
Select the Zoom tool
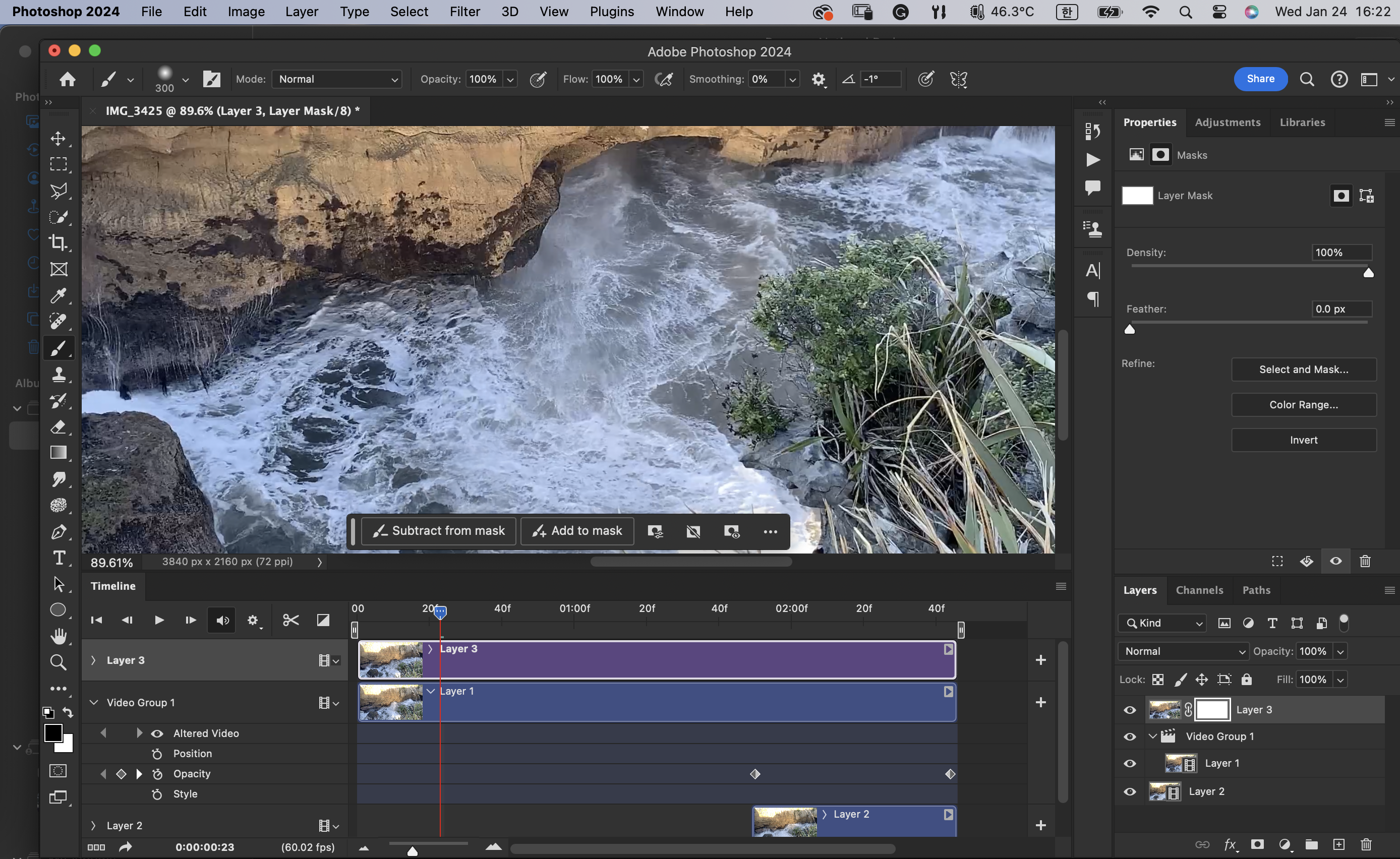58,662
